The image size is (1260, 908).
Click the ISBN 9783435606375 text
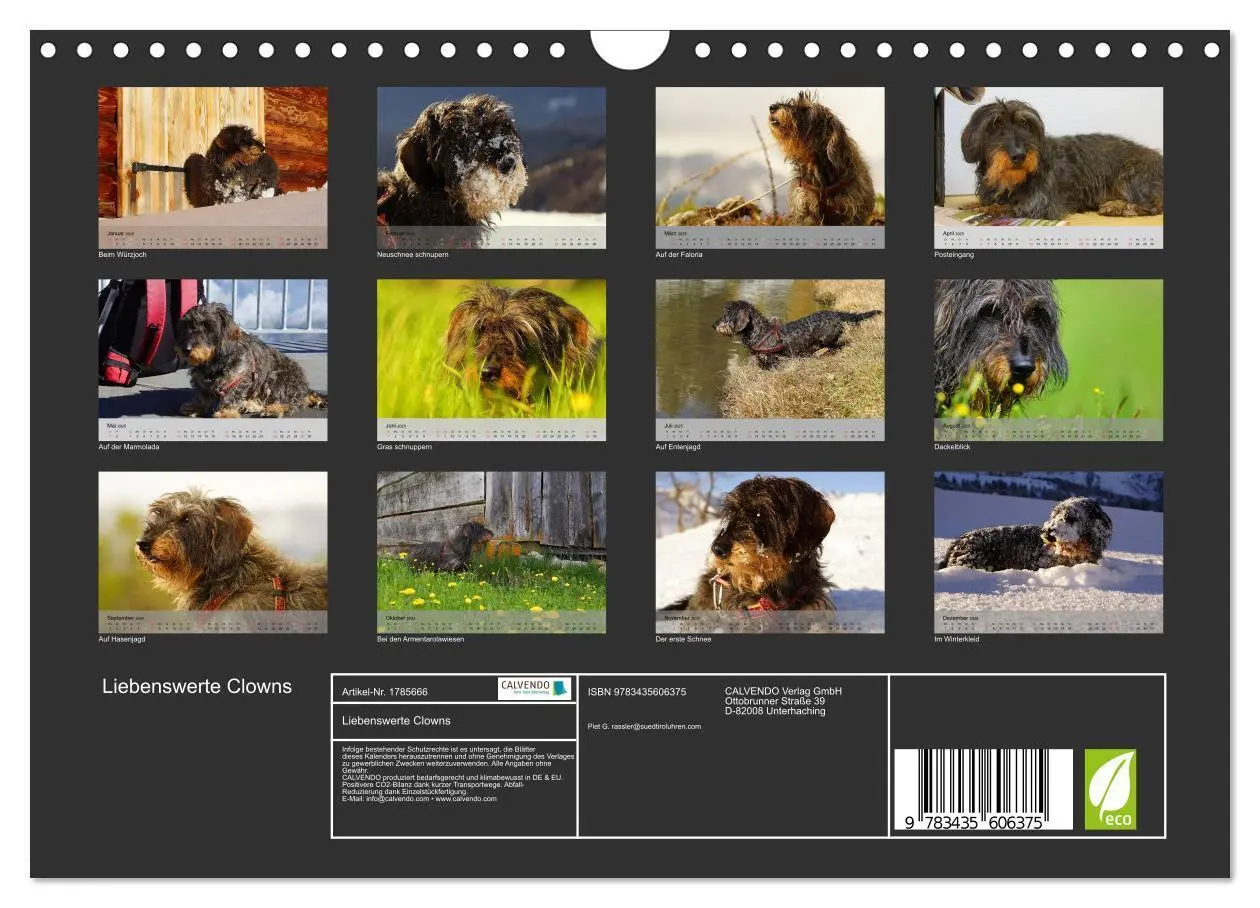[637, 692]
